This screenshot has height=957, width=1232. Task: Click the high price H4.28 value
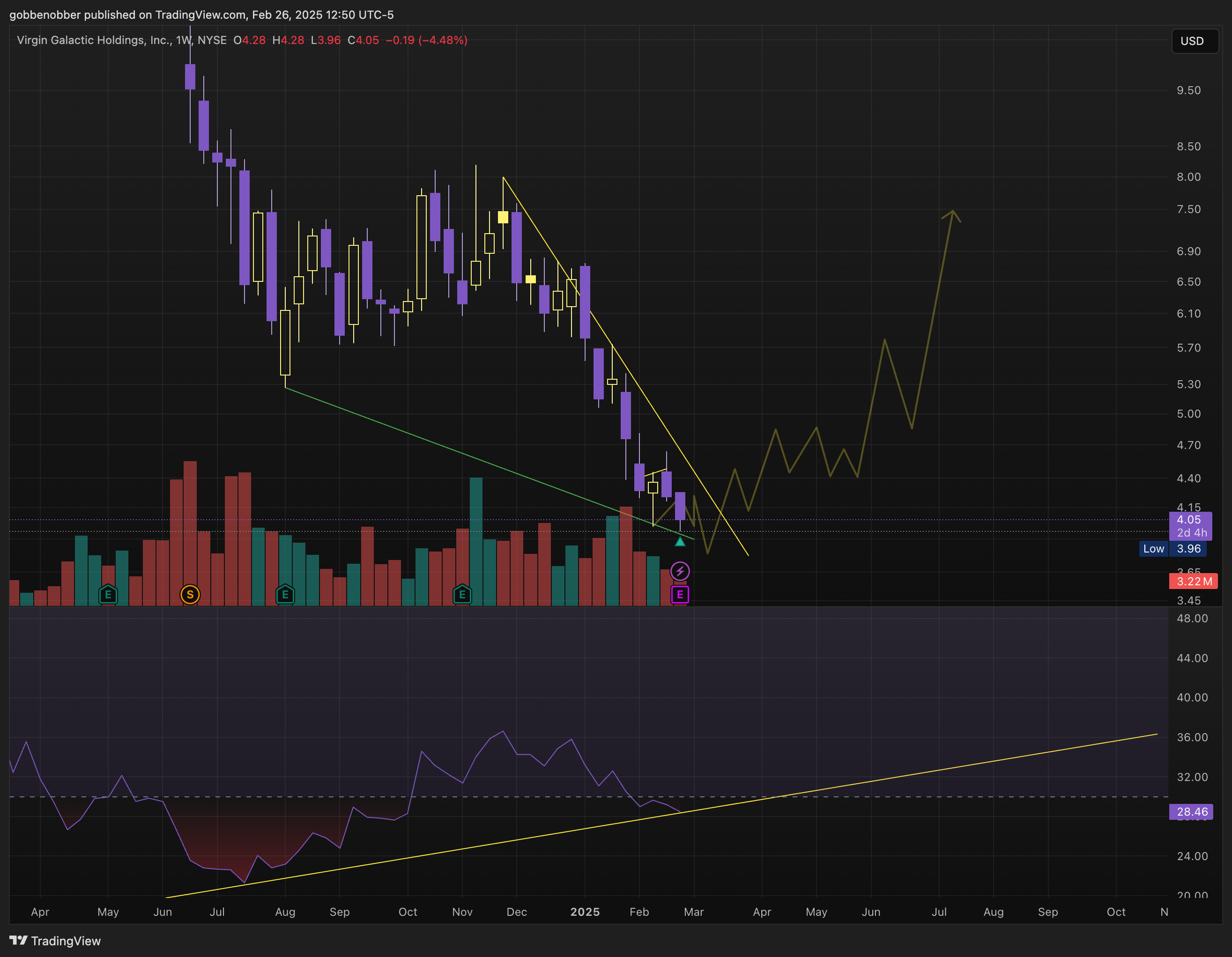[288, 40]
